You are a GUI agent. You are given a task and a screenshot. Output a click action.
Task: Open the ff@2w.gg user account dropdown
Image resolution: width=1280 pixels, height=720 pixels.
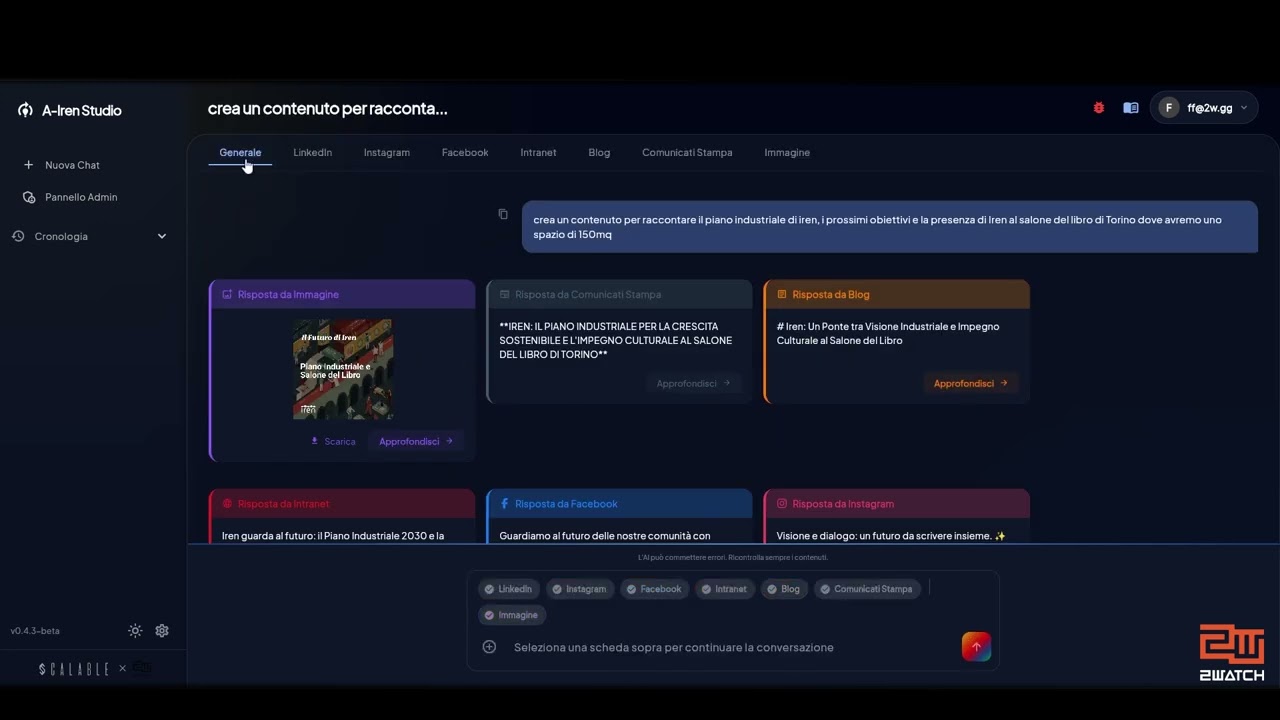point(1204,108)
